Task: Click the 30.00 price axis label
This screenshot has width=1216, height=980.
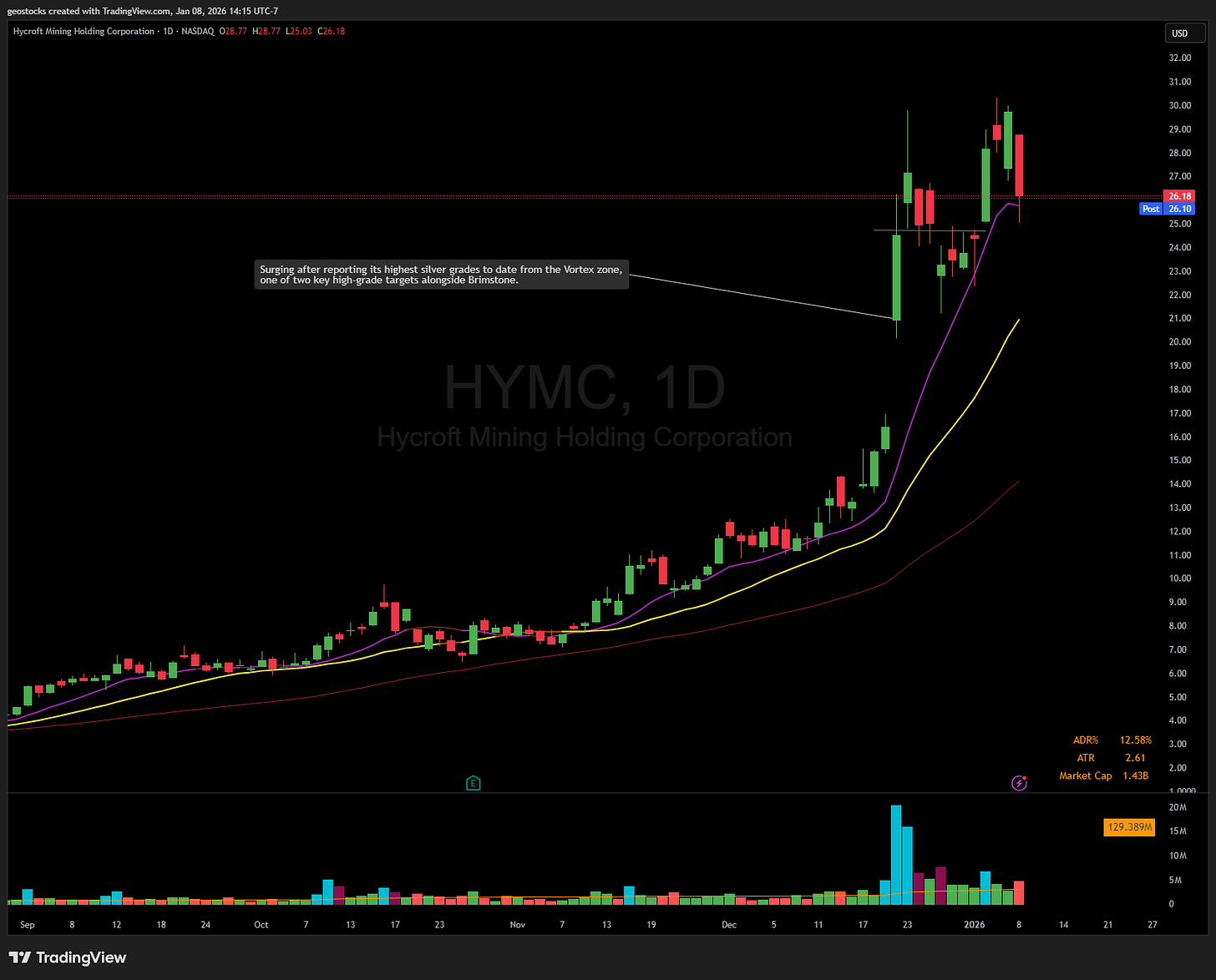Action: pyautogui.click(x=1180, y=105)
